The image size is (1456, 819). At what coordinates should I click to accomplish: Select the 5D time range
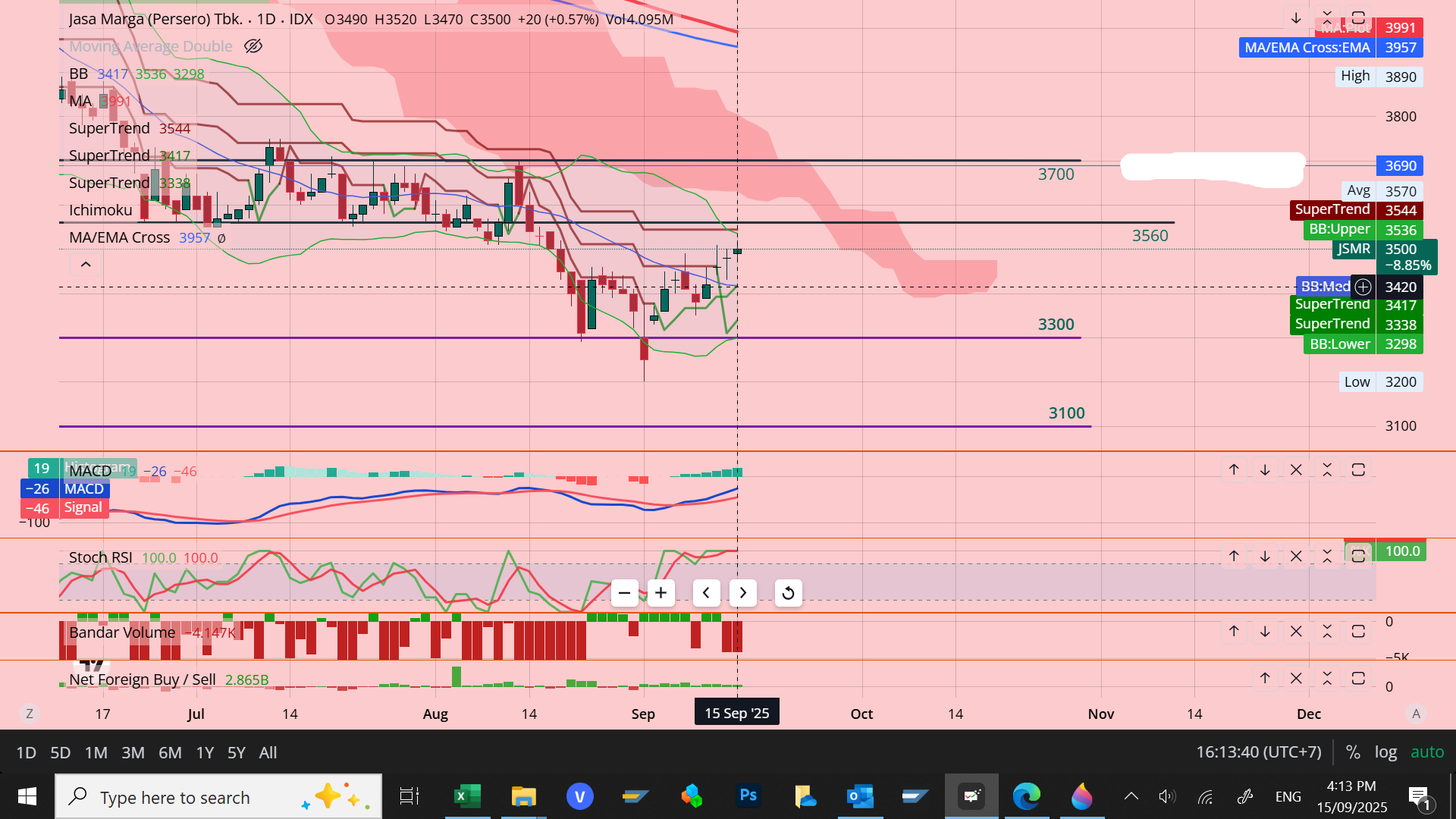click(x=60, y=752)
